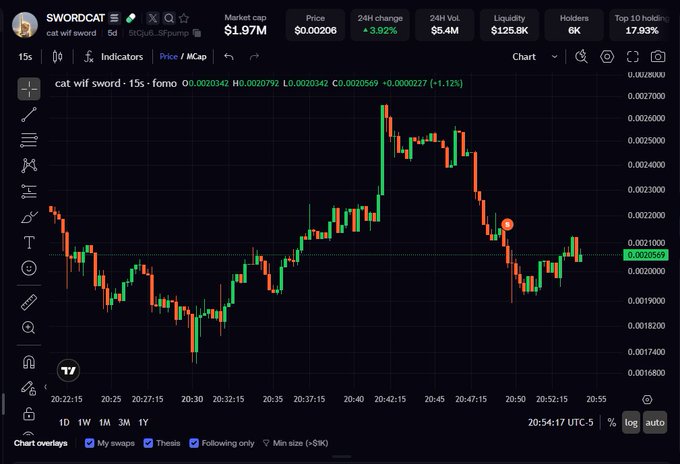Toggle log scale
This screenshot has height=464, width=680.
tap(631, 422)
